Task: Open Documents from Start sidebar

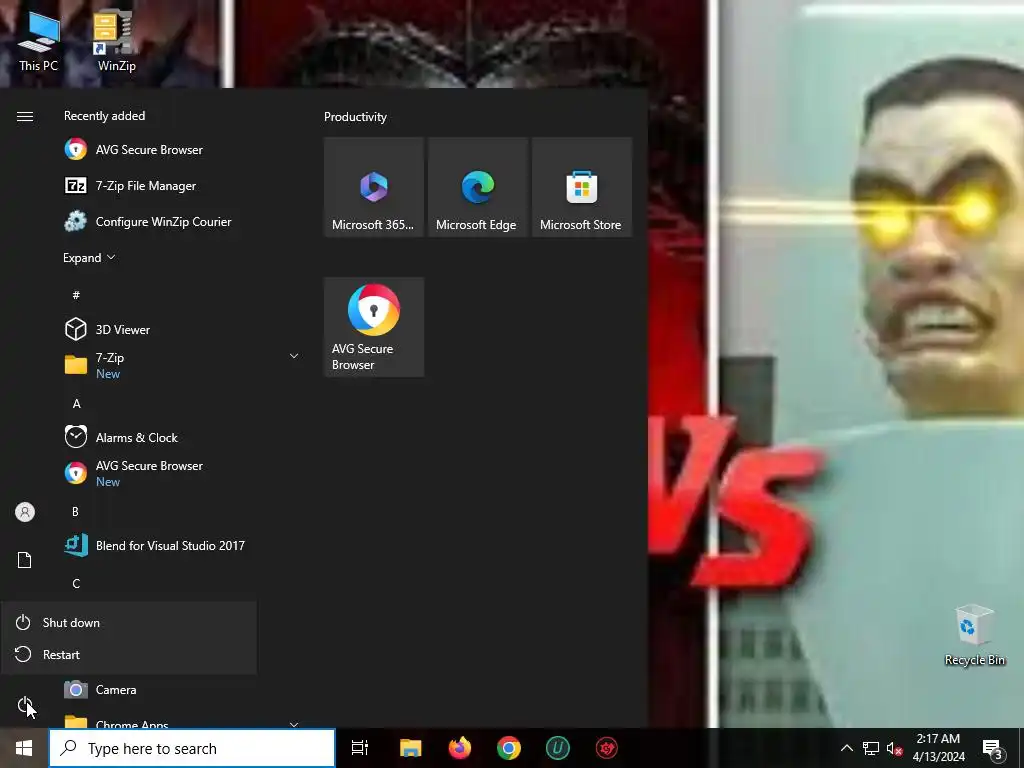Action: (x=25, y=560)
